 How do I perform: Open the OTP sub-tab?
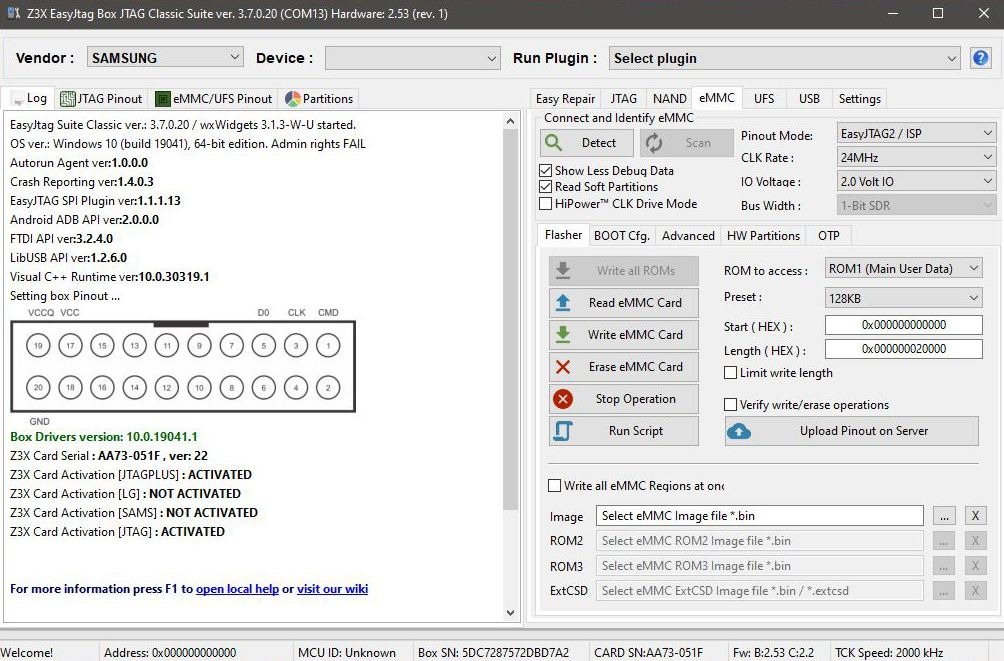(x=829, y=236)
